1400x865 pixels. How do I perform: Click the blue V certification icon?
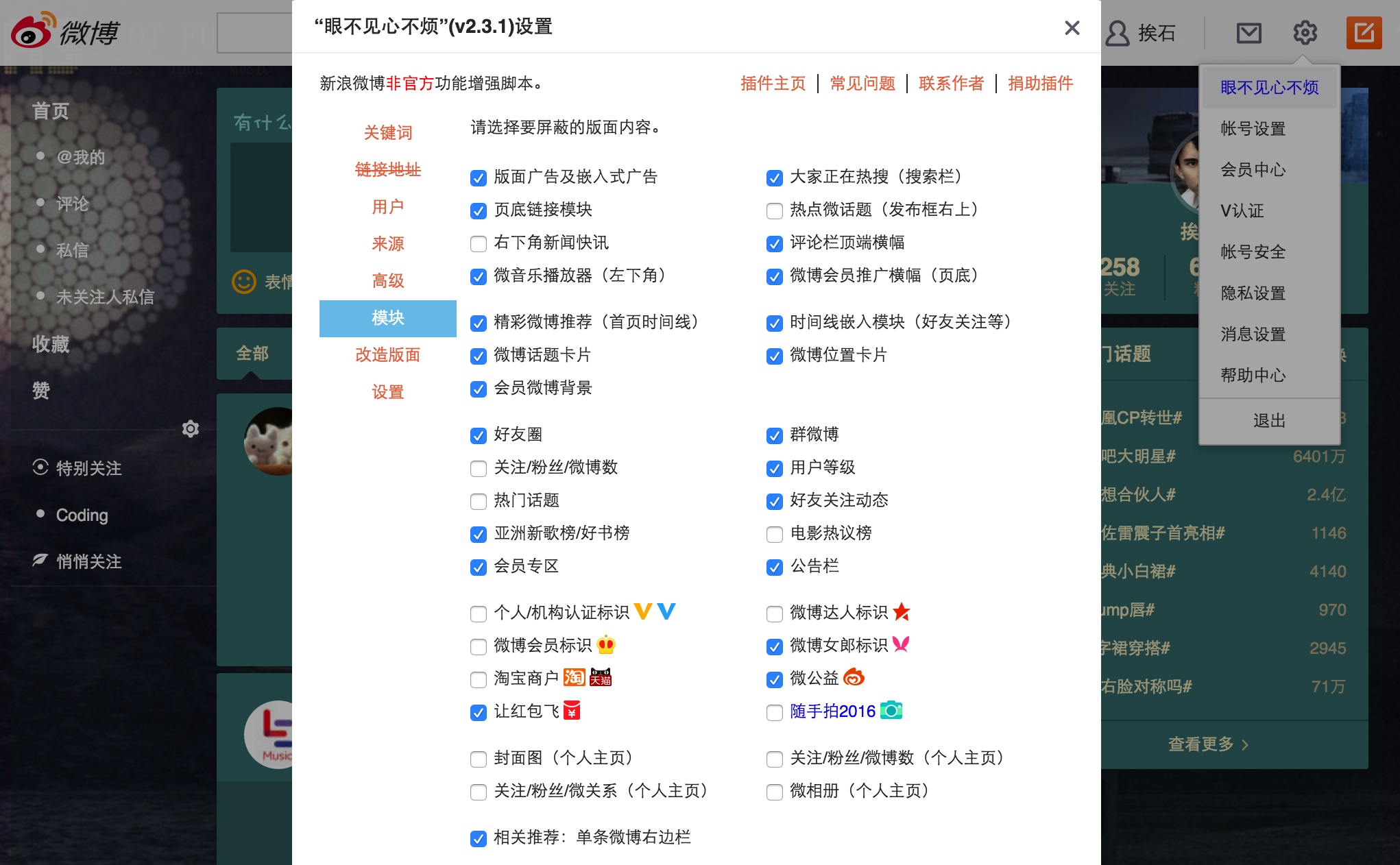(x=666, y=611)
